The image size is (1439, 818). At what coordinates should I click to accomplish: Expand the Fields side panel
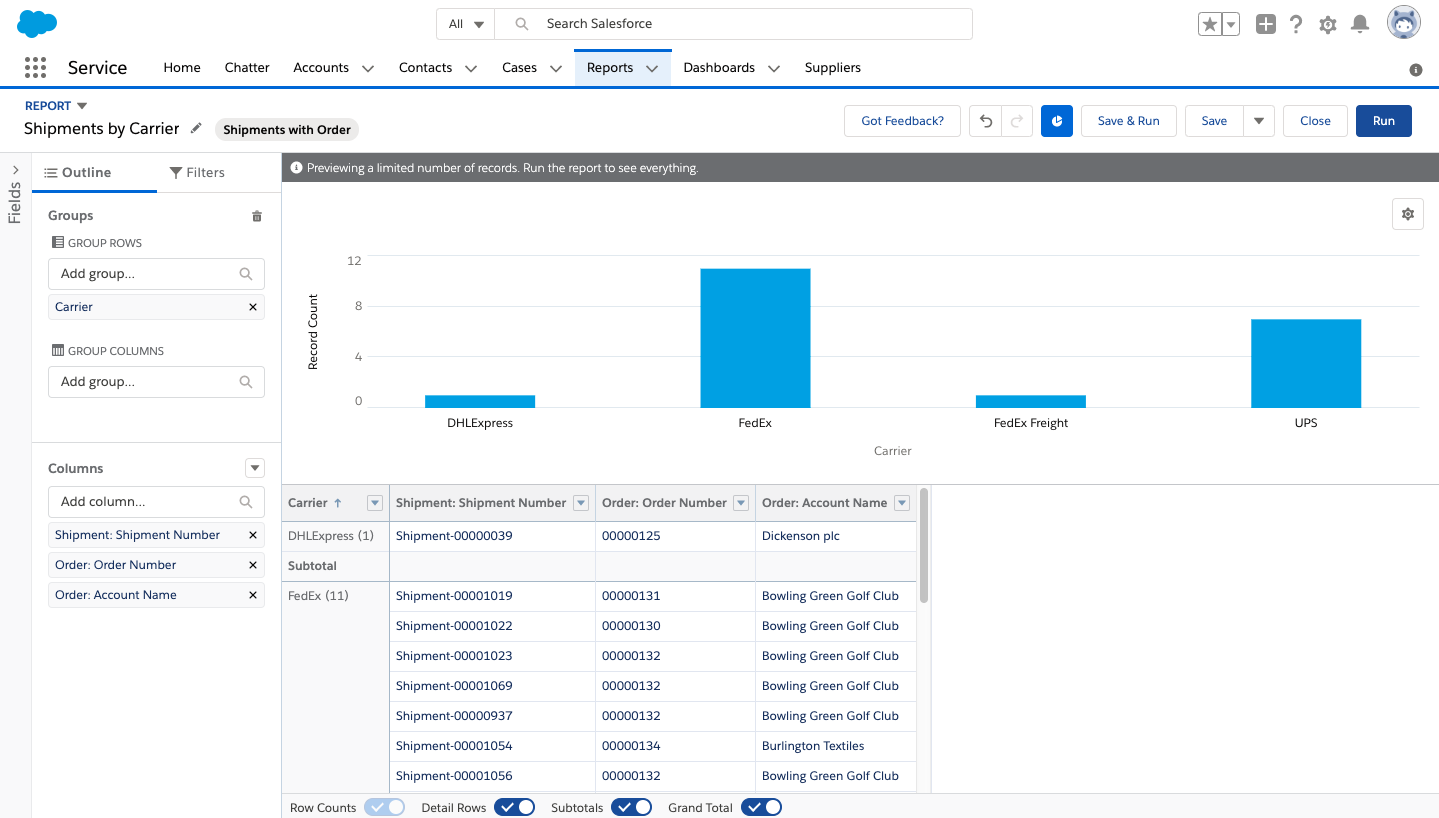click(15, 170)
